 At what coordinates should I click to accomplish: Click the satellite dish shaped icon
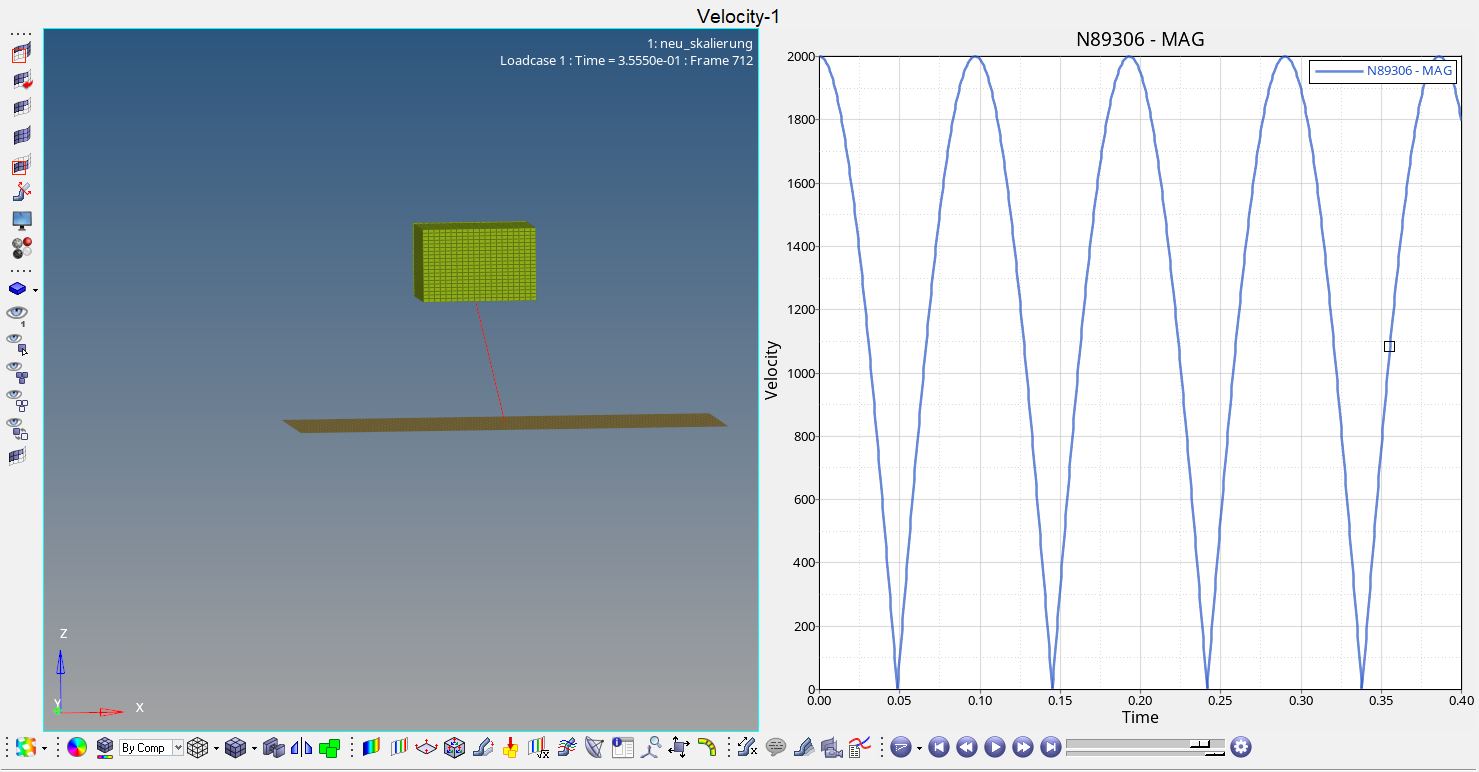[x=595, y=747]
